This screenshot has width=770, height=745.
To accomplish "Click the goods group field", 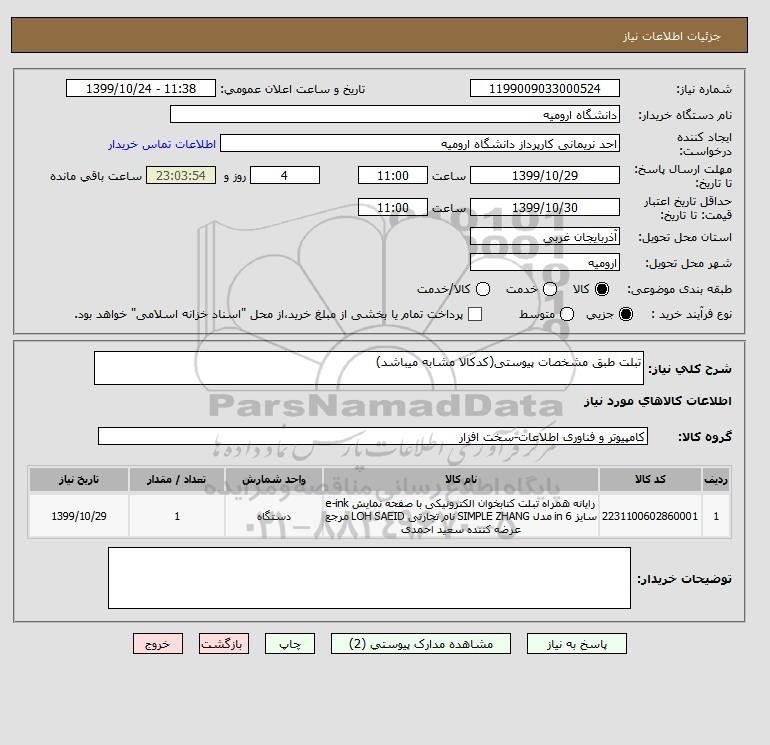I will point(373,436).
